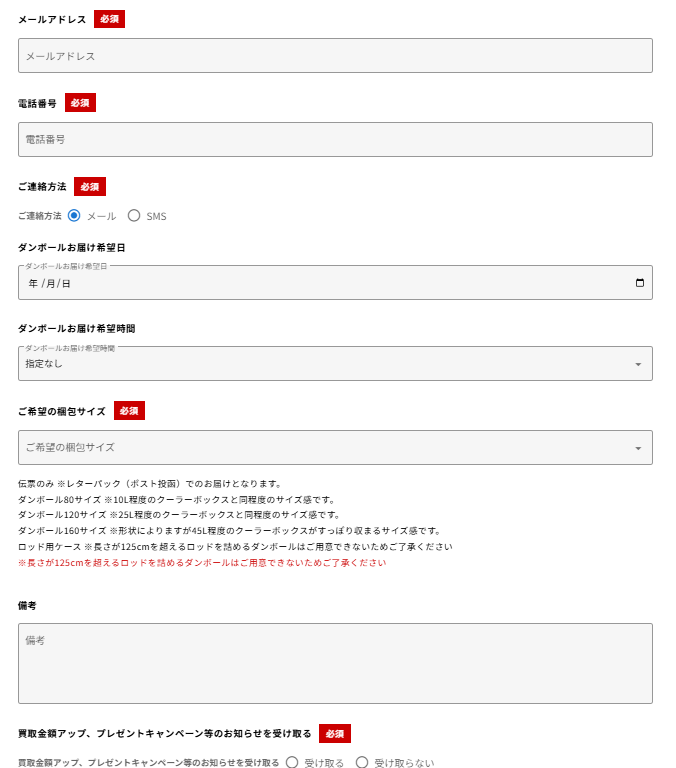Screen dimensions: 676x768
Task: Click the arrow on the 梱包サイズ dropdown
Action: [638, 448]
